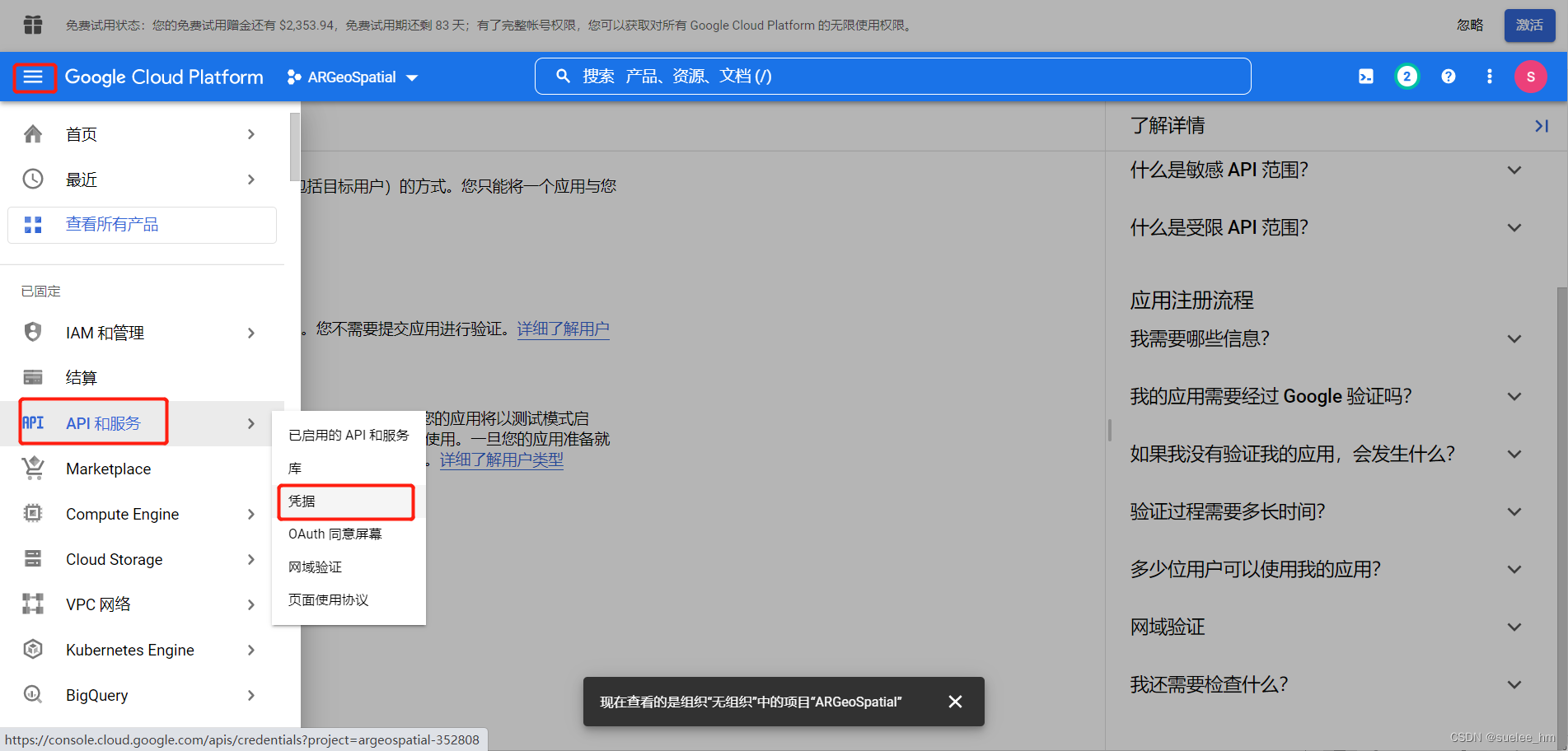Screen dimensions: 1568x751
Task: Open '详细了解用户' link
Action: [564, 329]
